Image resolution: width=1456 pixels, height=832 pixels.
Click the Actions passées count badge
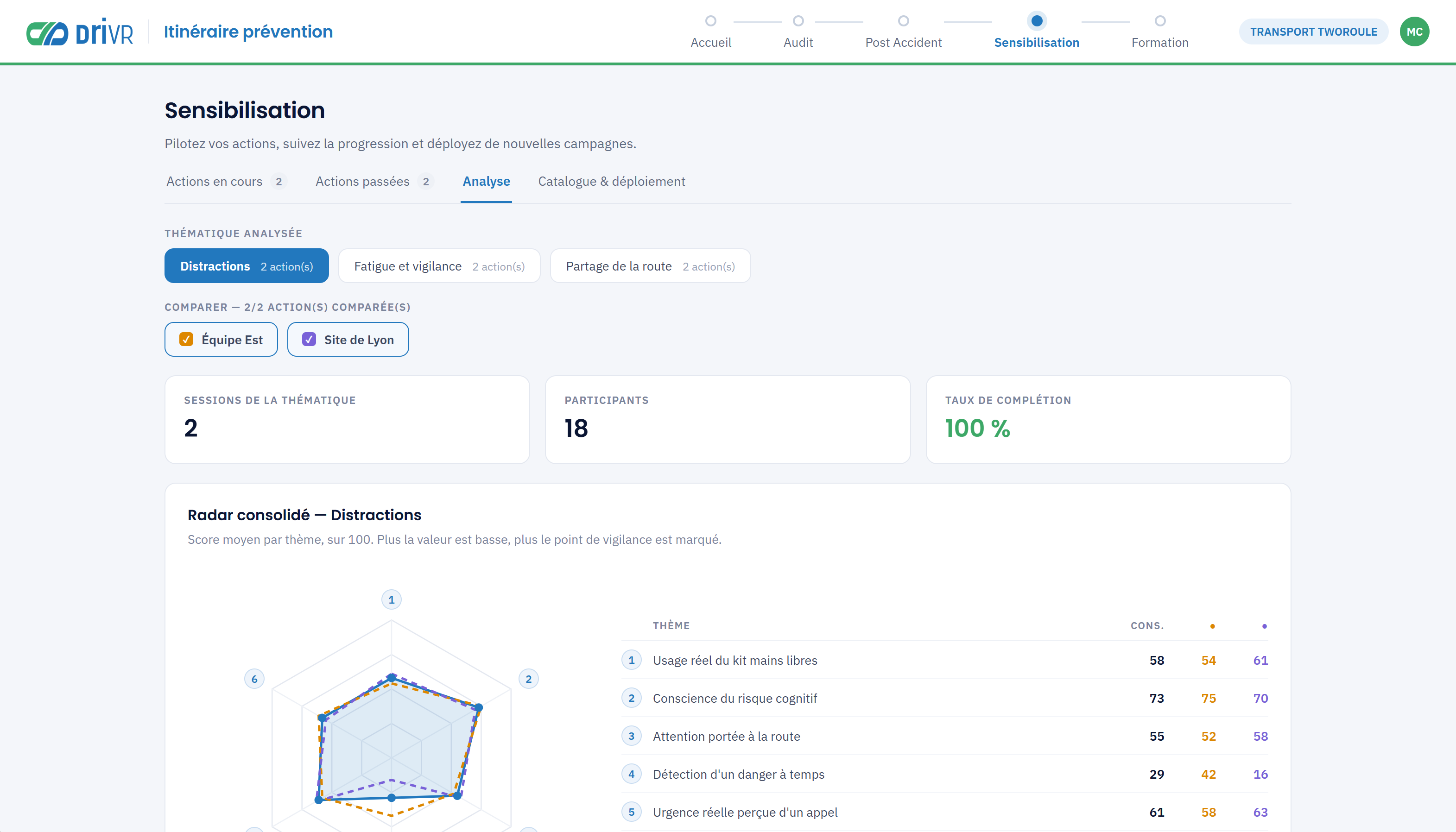[x=425, y=182]
